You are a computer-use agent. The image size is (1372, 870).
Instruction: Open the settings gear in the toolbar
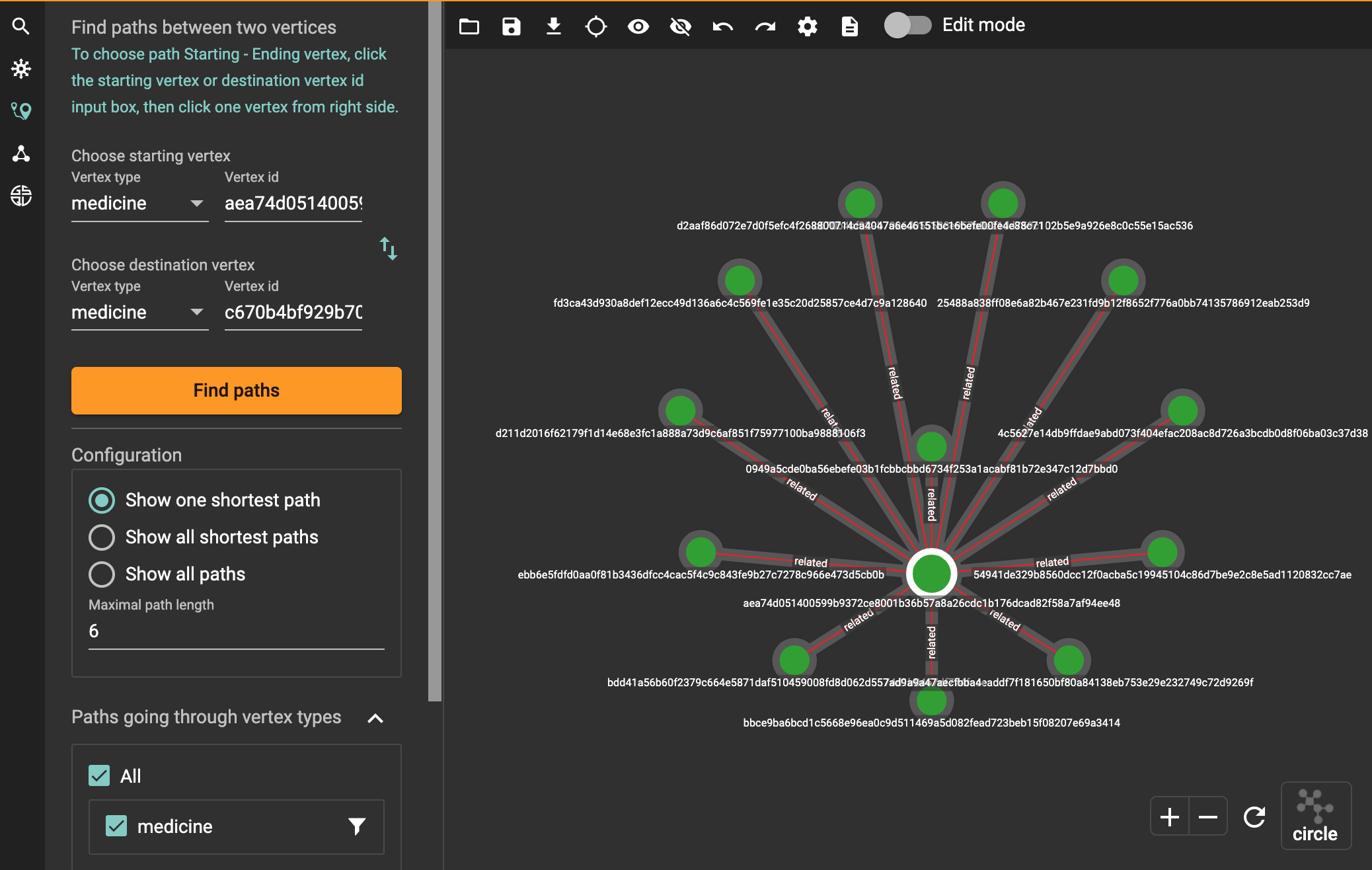click(x=808, y=26)
